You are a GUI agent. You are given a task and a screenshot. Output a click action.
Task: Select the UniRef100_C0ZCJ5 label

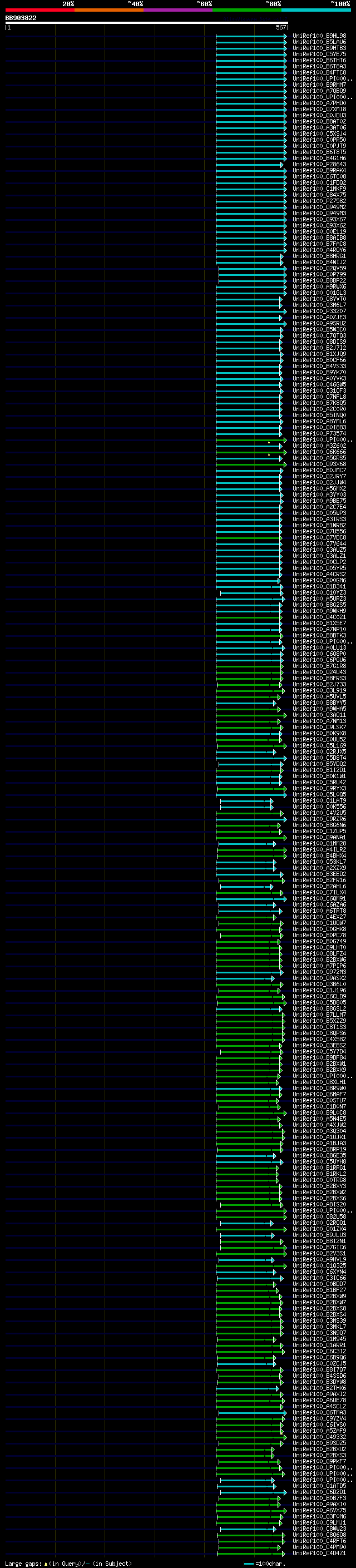319,1363
